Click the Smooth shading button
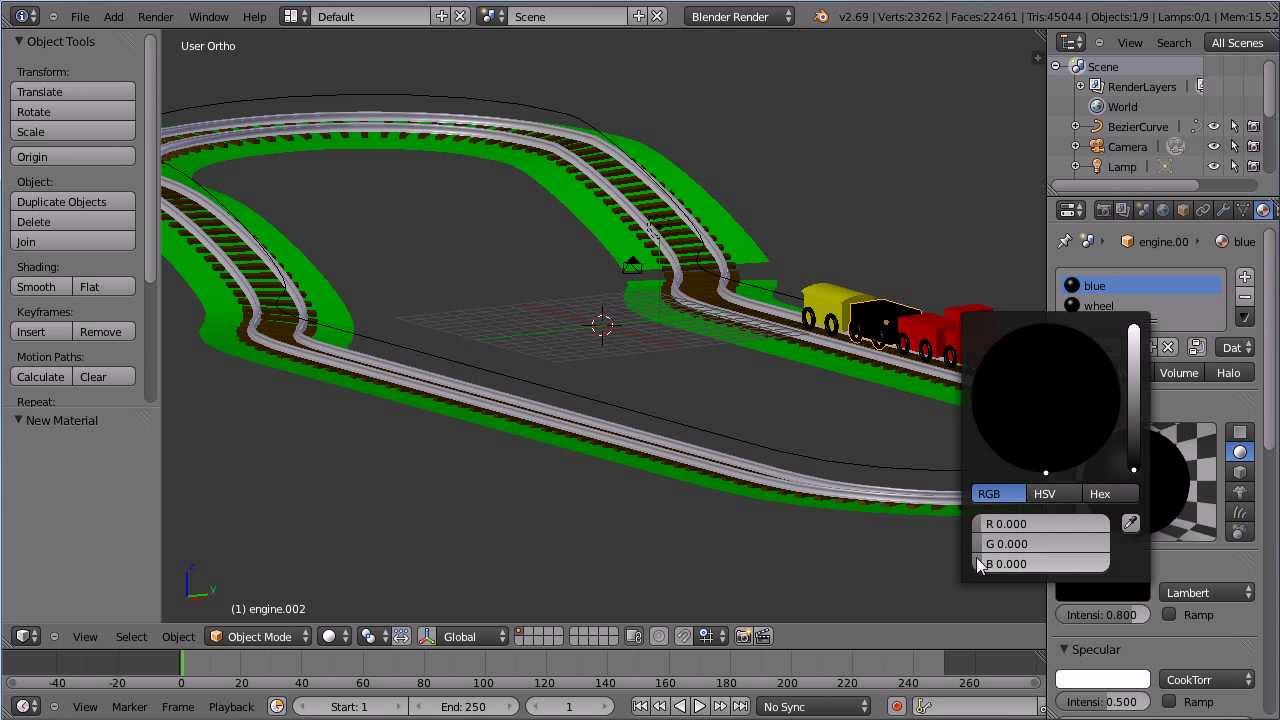The image size is (1280, 720). pyautogui.click(x=41, y=287)
